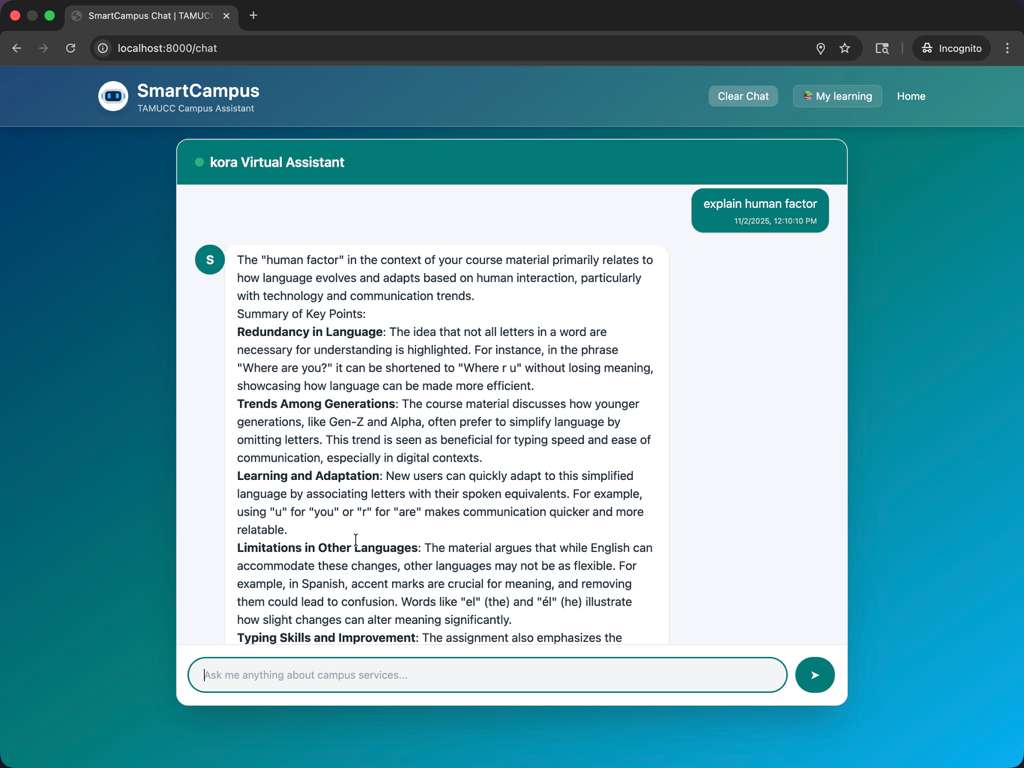Open a new tab with the plus button
Image resolution: width=1024 pixels, height=768 pixels.
(x=253, y=15)
